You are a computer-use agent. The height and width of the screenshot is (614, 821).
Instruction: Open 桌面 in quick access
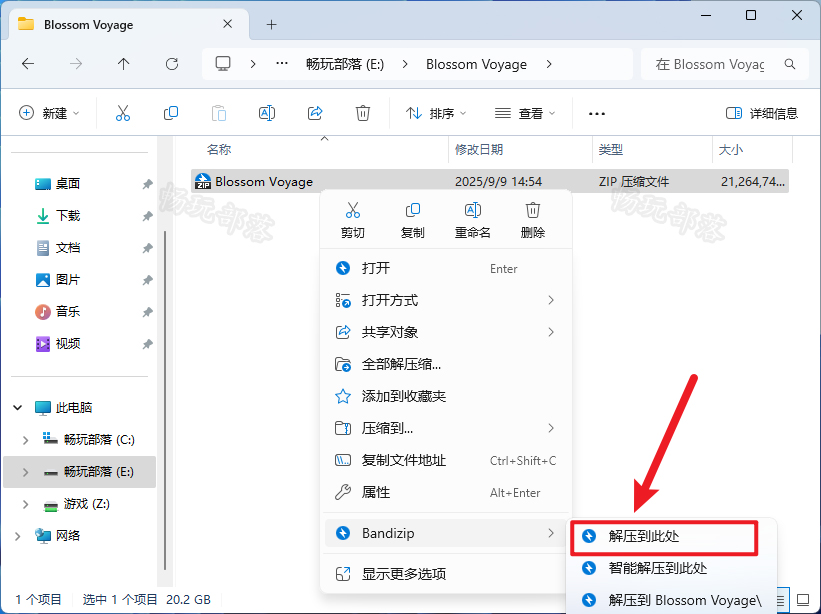68,184
